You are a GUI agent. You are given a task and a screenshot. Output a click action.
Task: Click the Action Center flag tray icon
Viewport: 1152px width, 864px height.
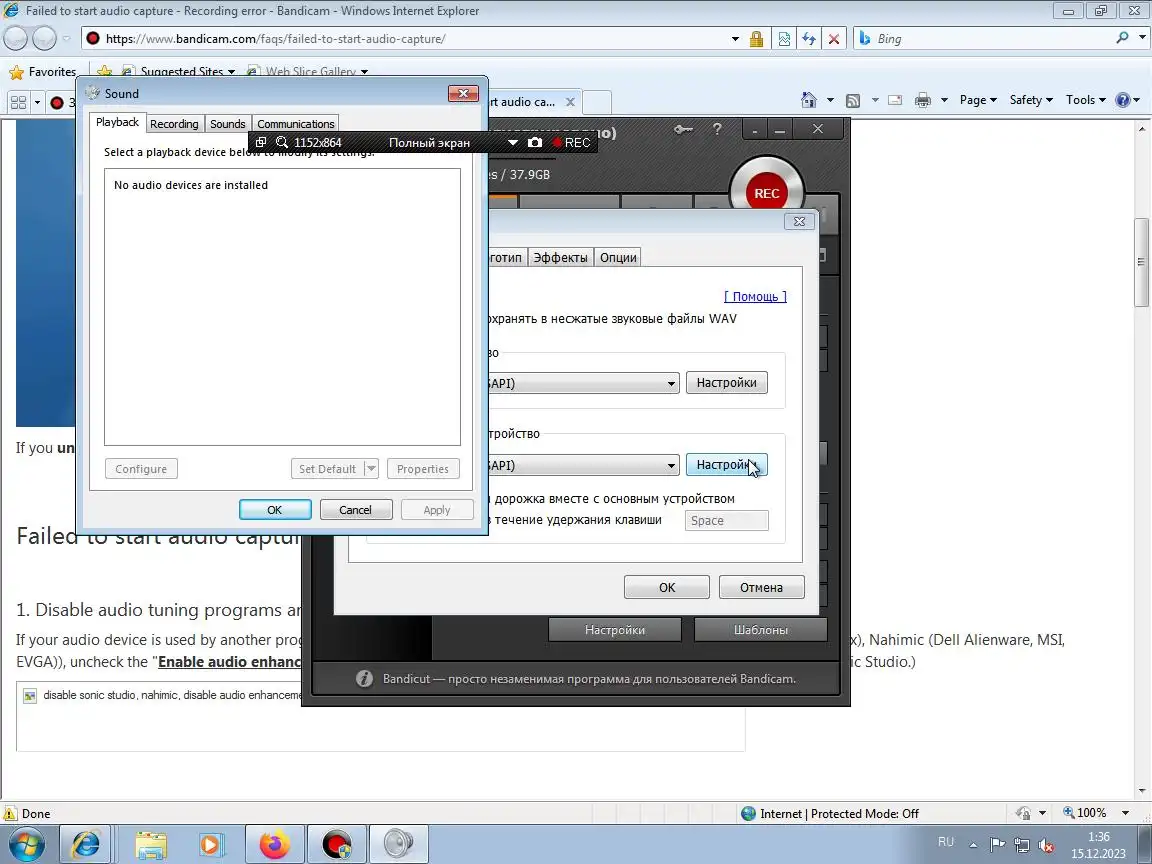pyautogui.click(x=997, y=845)
